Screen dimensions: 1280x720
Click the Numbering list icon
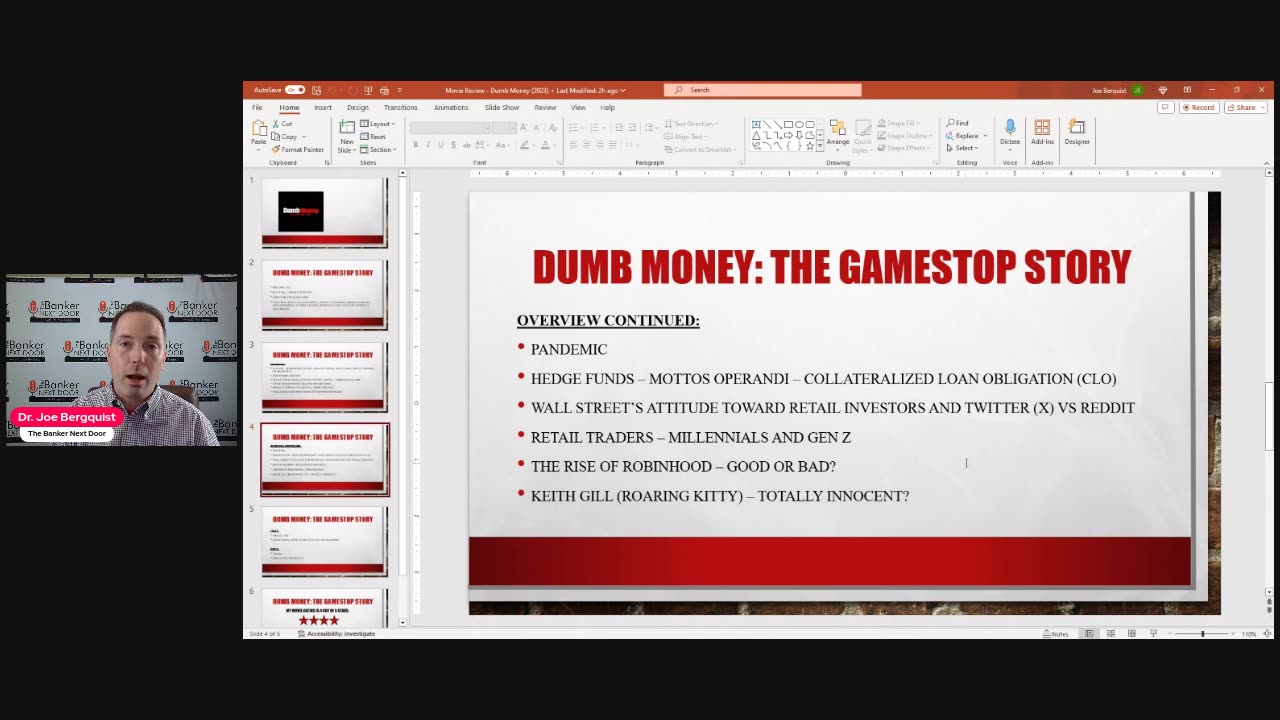coord(596,128)
